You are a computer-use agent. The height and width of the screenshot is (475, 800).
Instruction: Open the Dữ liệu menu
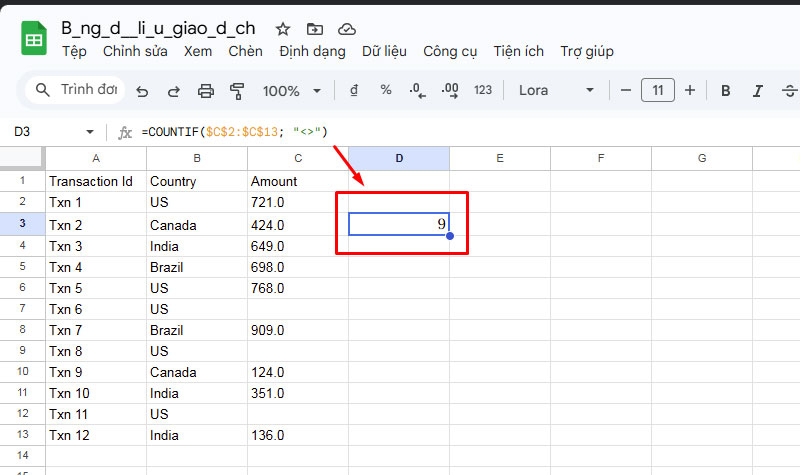click(384, 51)
